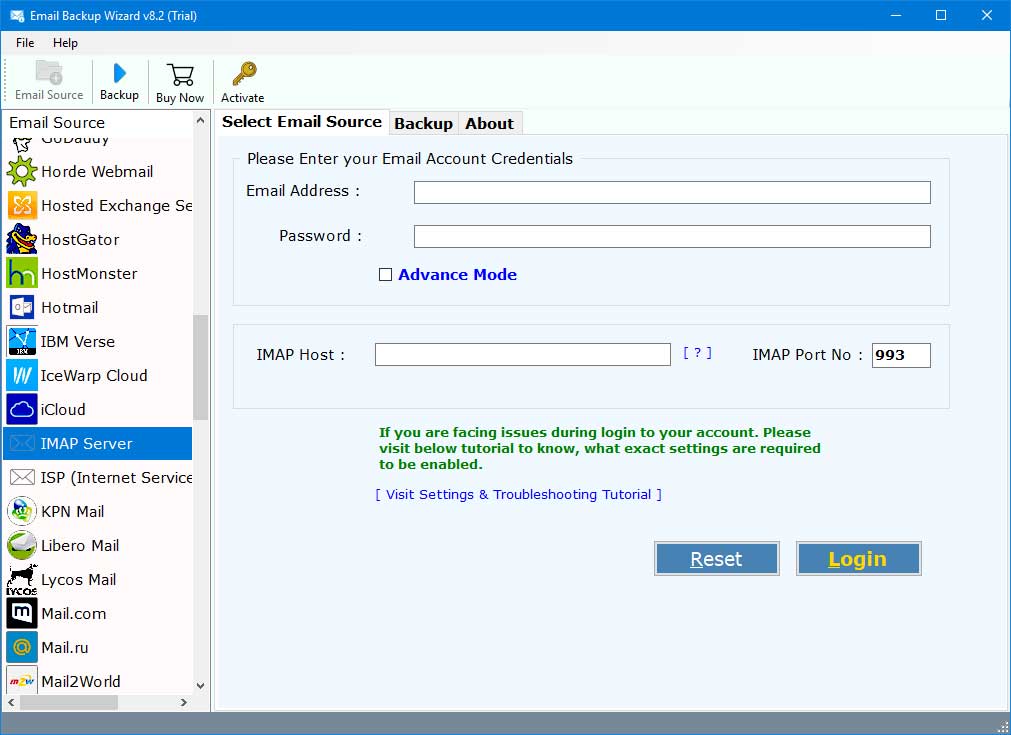
Task: Click the horizontal scroll right arrow
Action: (x=184, y=702)
